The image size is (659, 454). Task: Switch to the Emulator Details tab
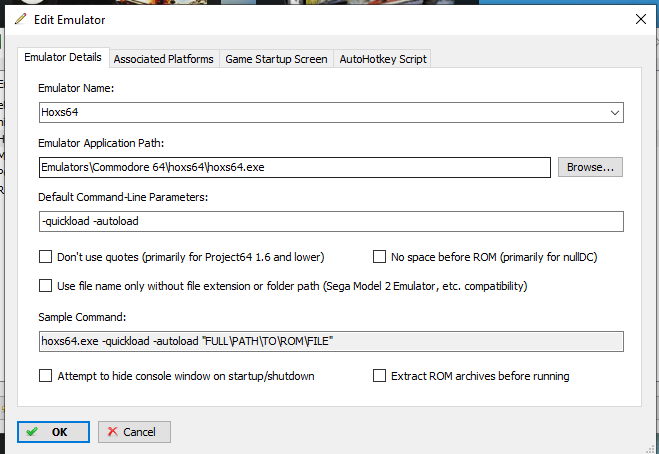tap(63, 57)
